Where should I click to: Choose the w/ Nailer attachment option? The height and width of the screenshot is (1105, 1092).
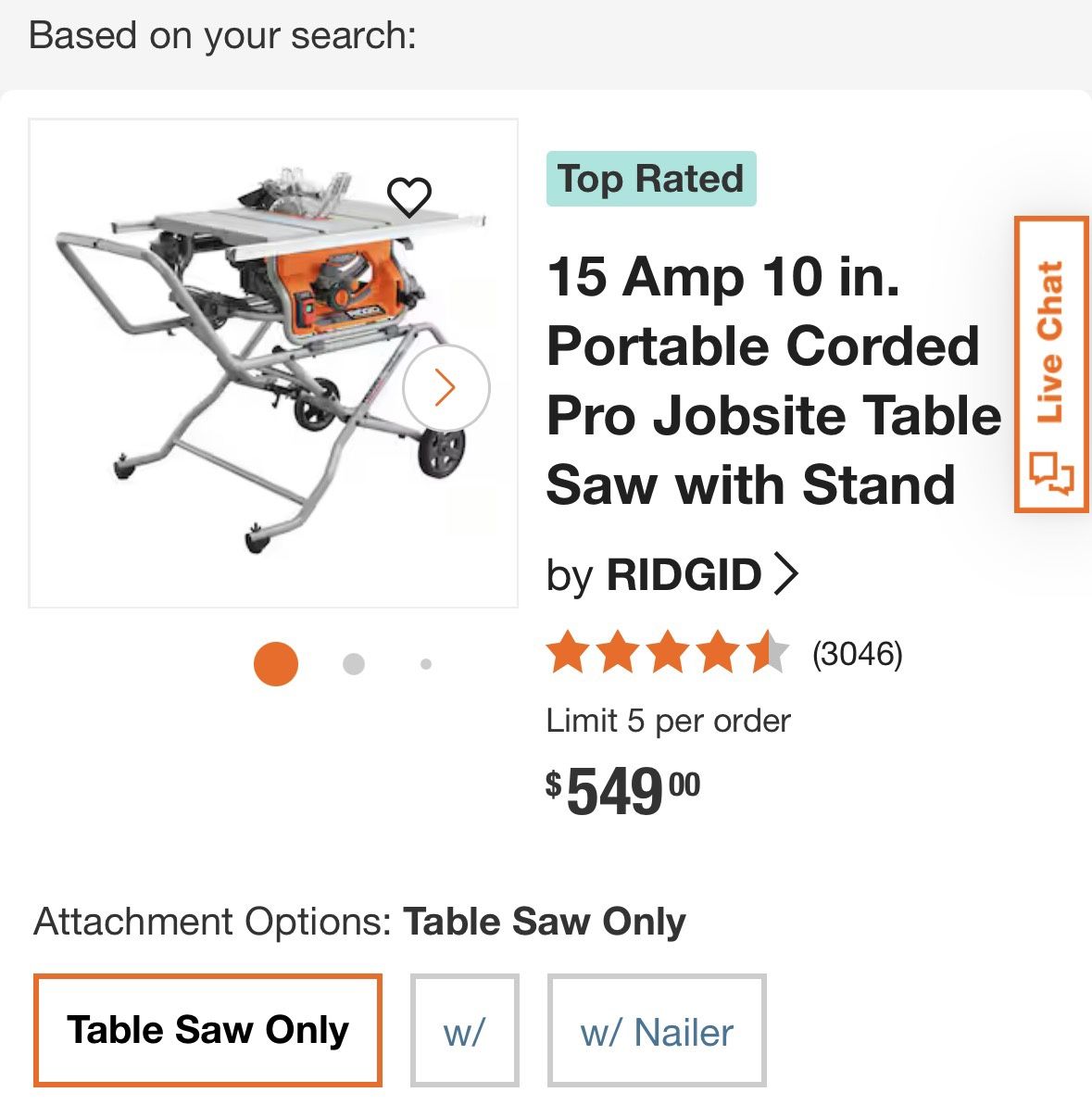657,1031
